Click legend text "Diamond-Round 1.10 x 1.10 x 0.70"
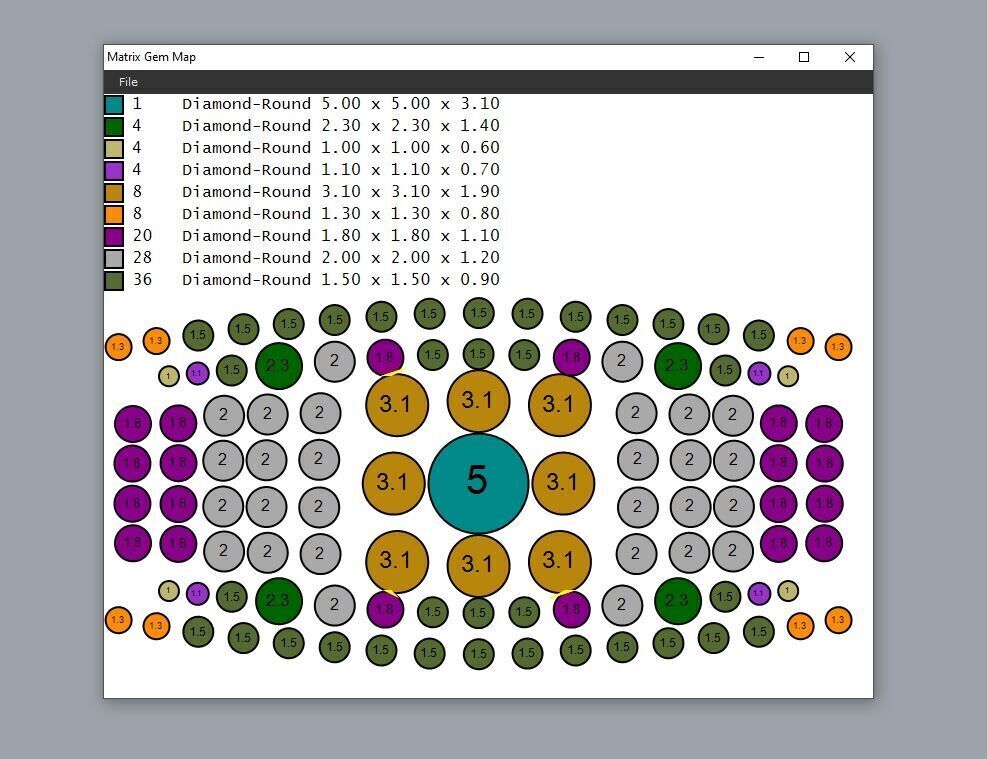Viewport: 987px width, 759px height. tap(341, 170)
